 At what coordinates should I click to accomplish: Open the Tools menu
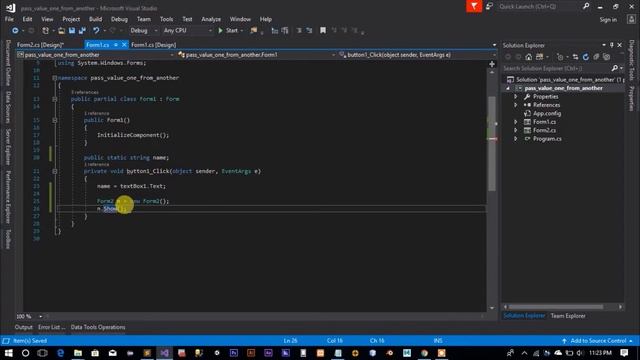(x=166, y=19)
